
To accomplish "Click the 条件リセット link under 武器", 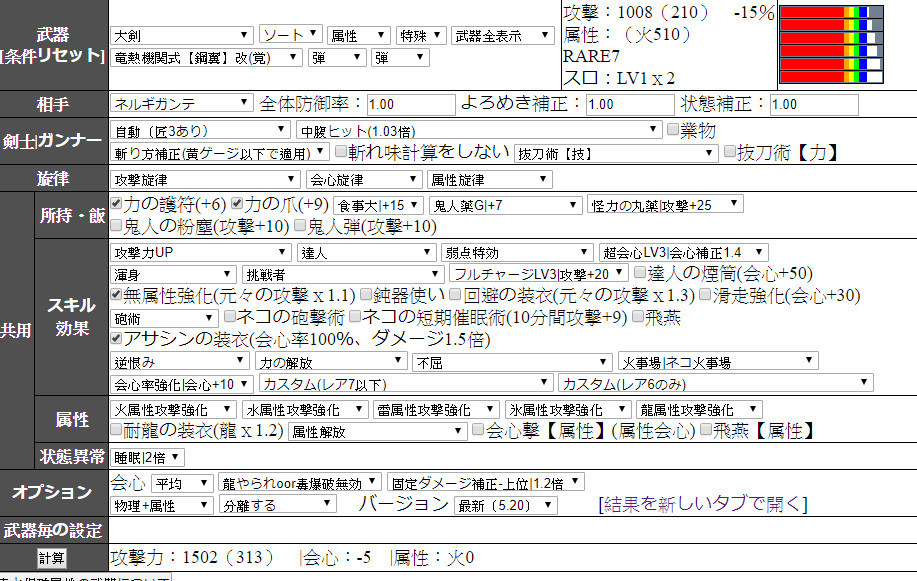I will [53, 57].
